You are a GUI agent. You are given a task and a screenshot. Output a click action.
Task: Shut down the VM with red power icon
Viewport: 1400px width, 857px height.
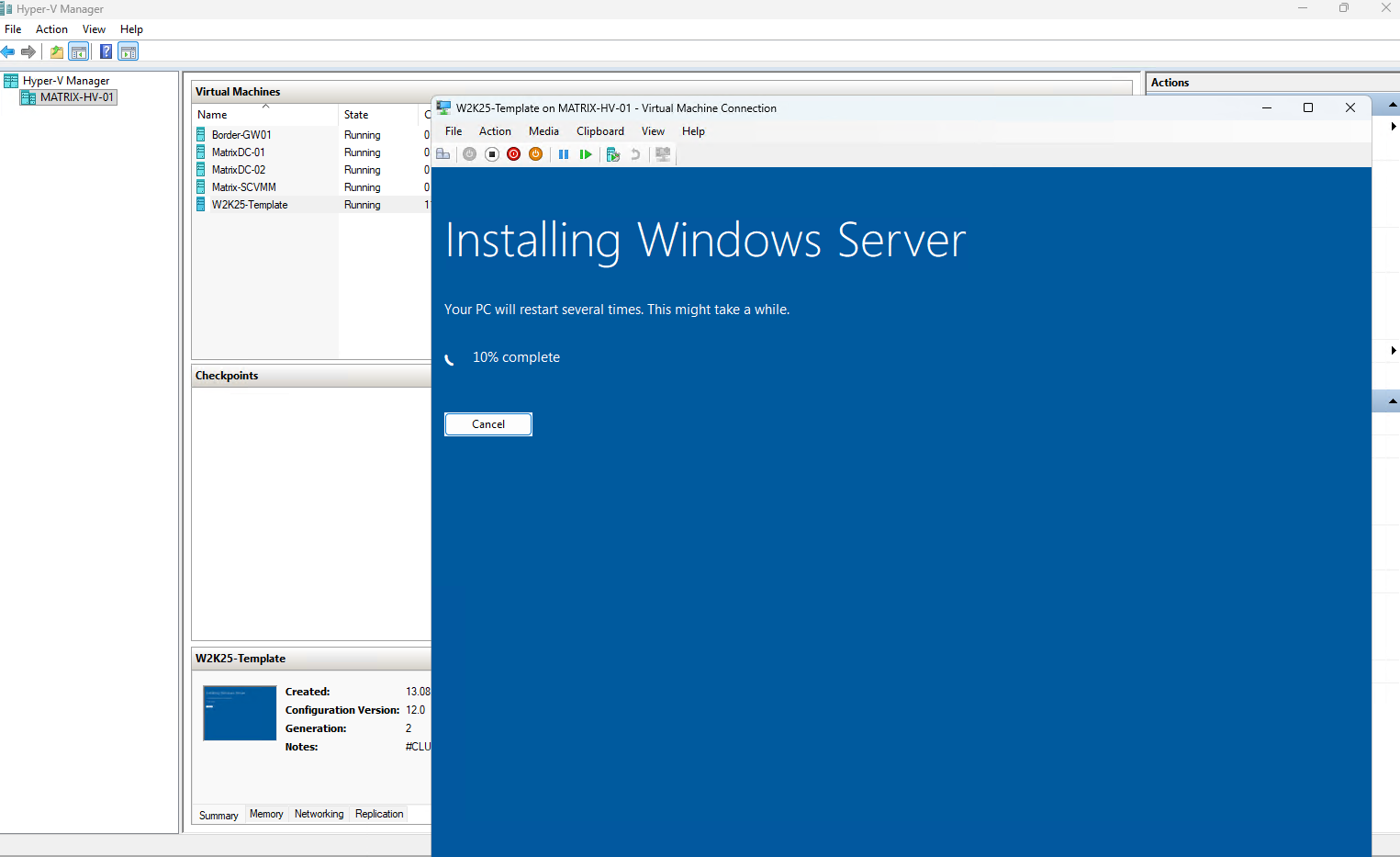click(x=514, y=154)
